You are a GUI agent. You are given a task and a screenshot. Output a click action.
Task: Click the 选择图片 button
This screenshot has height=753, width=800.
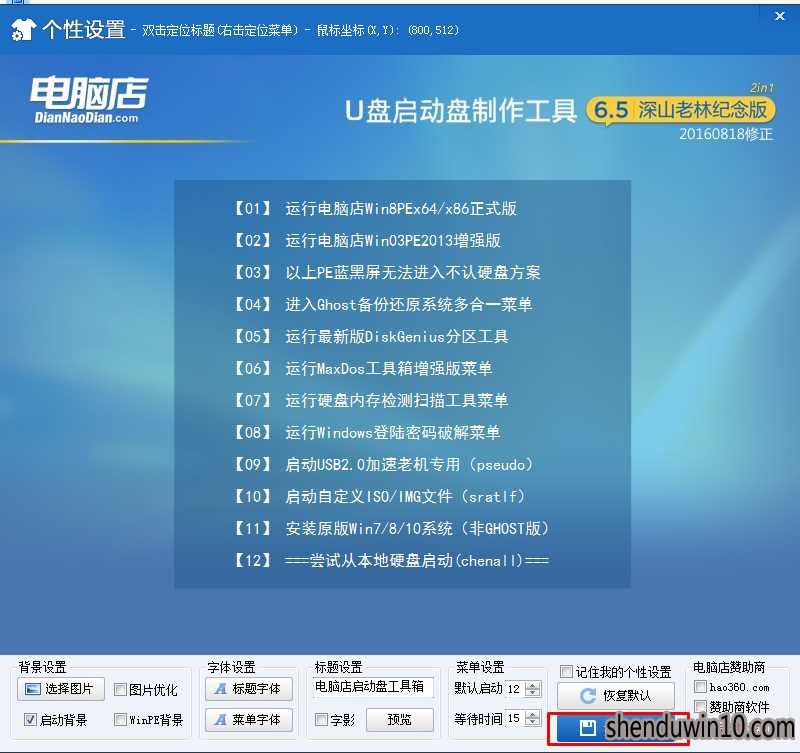[x=61, y=689]
